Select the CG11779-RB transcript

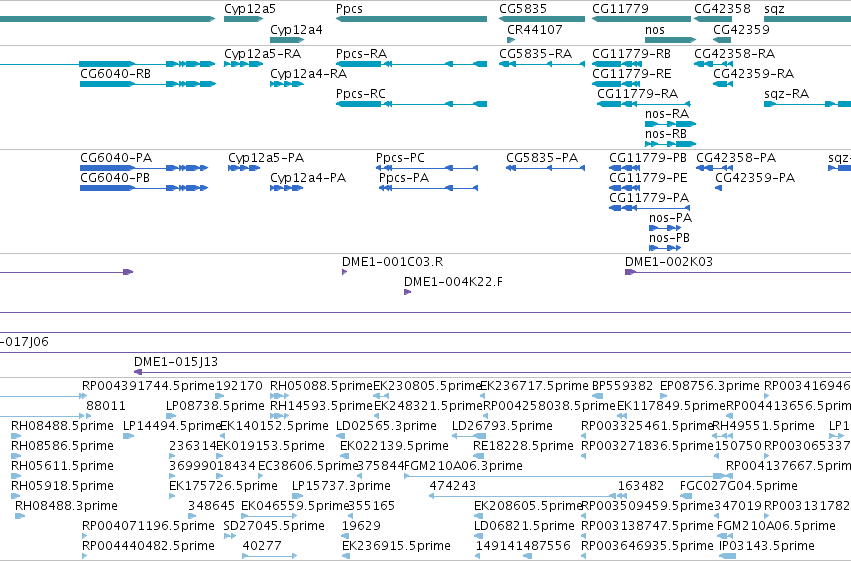617,64
